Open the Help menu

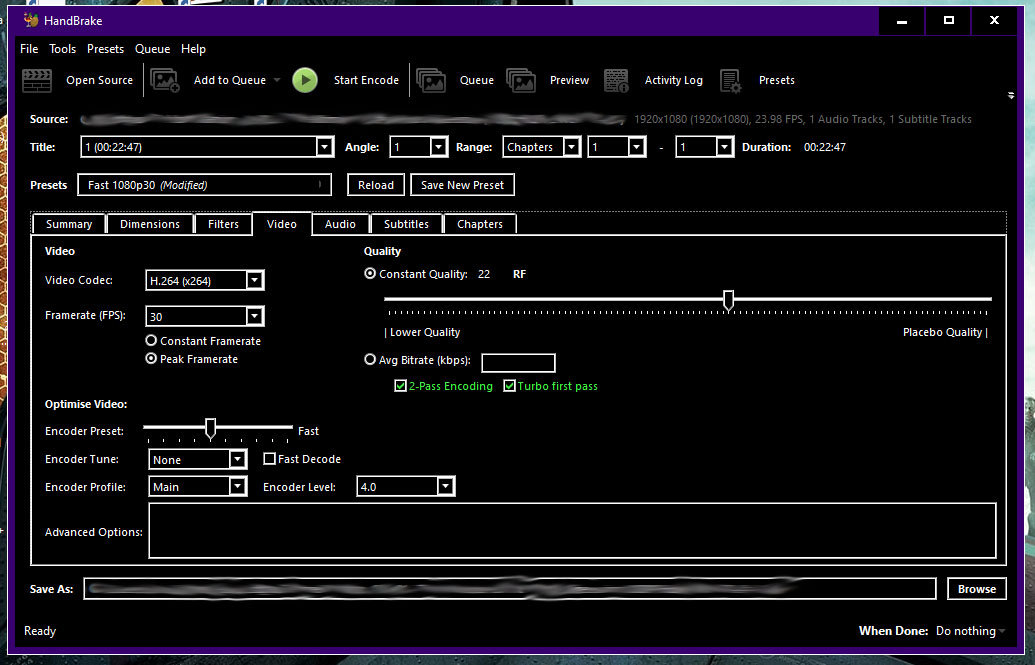click(x=193, y=49)
